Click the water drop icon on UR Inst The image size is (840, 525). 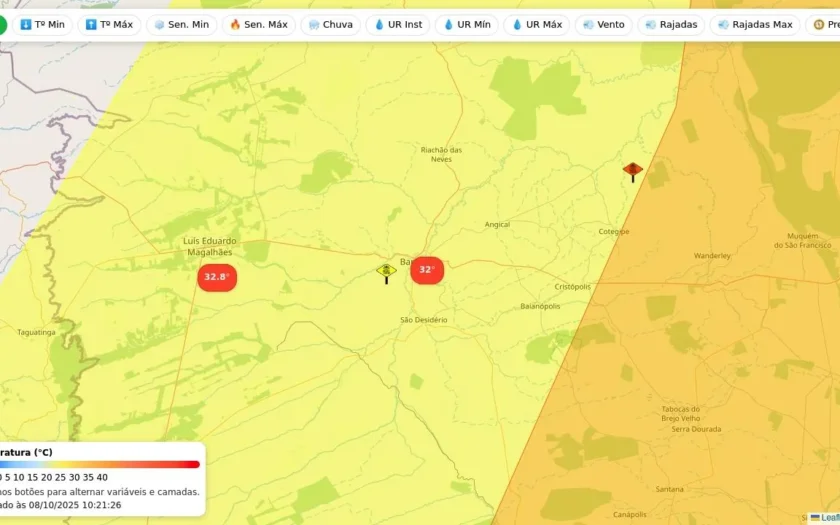click(x=379, y=25)
